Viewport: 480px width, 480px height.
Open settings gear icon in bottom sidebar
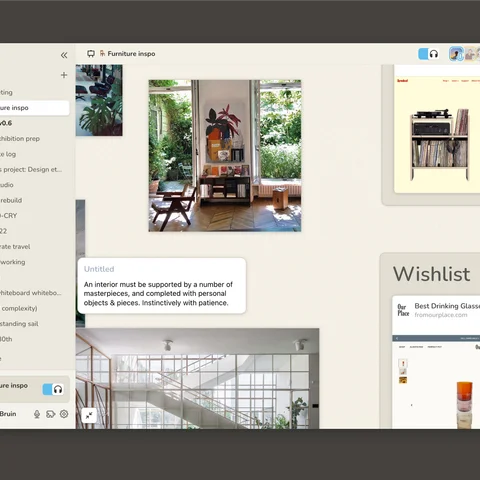click(x=64, y=414)
